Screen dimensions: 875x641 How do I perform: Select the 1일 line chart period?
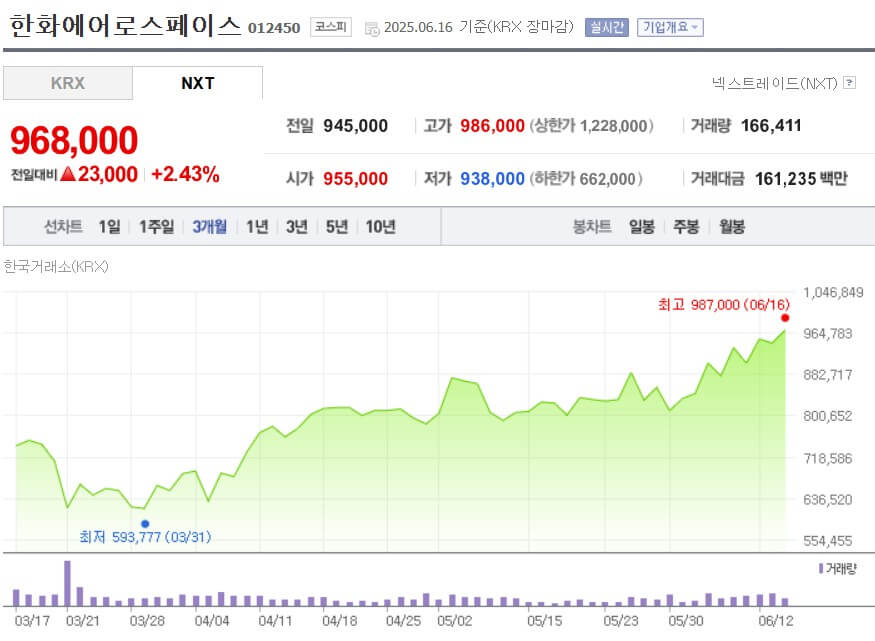coord(109,226)
